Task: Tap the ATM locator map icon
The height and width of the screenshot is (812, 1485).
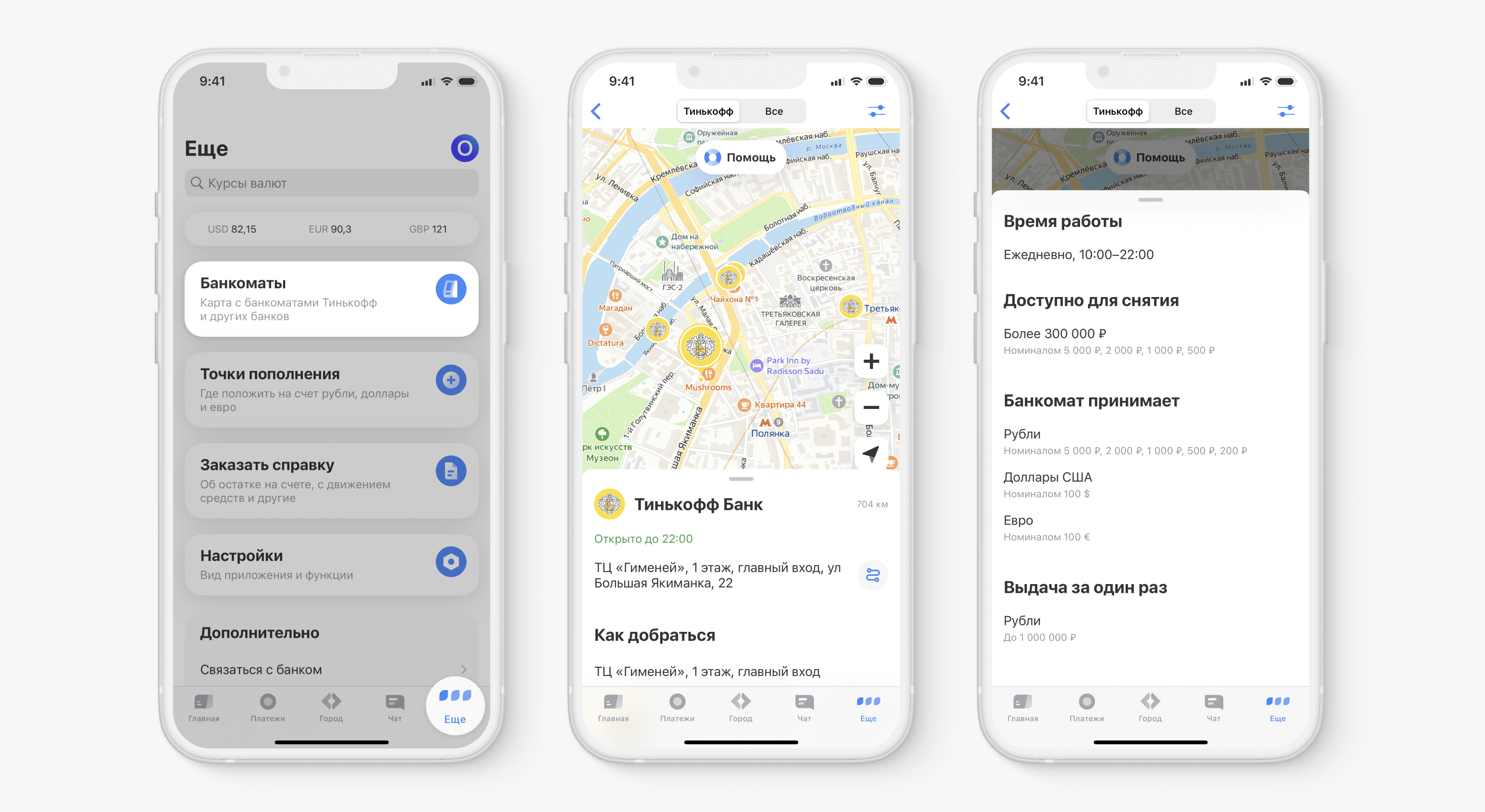Action: pos(452,291)
